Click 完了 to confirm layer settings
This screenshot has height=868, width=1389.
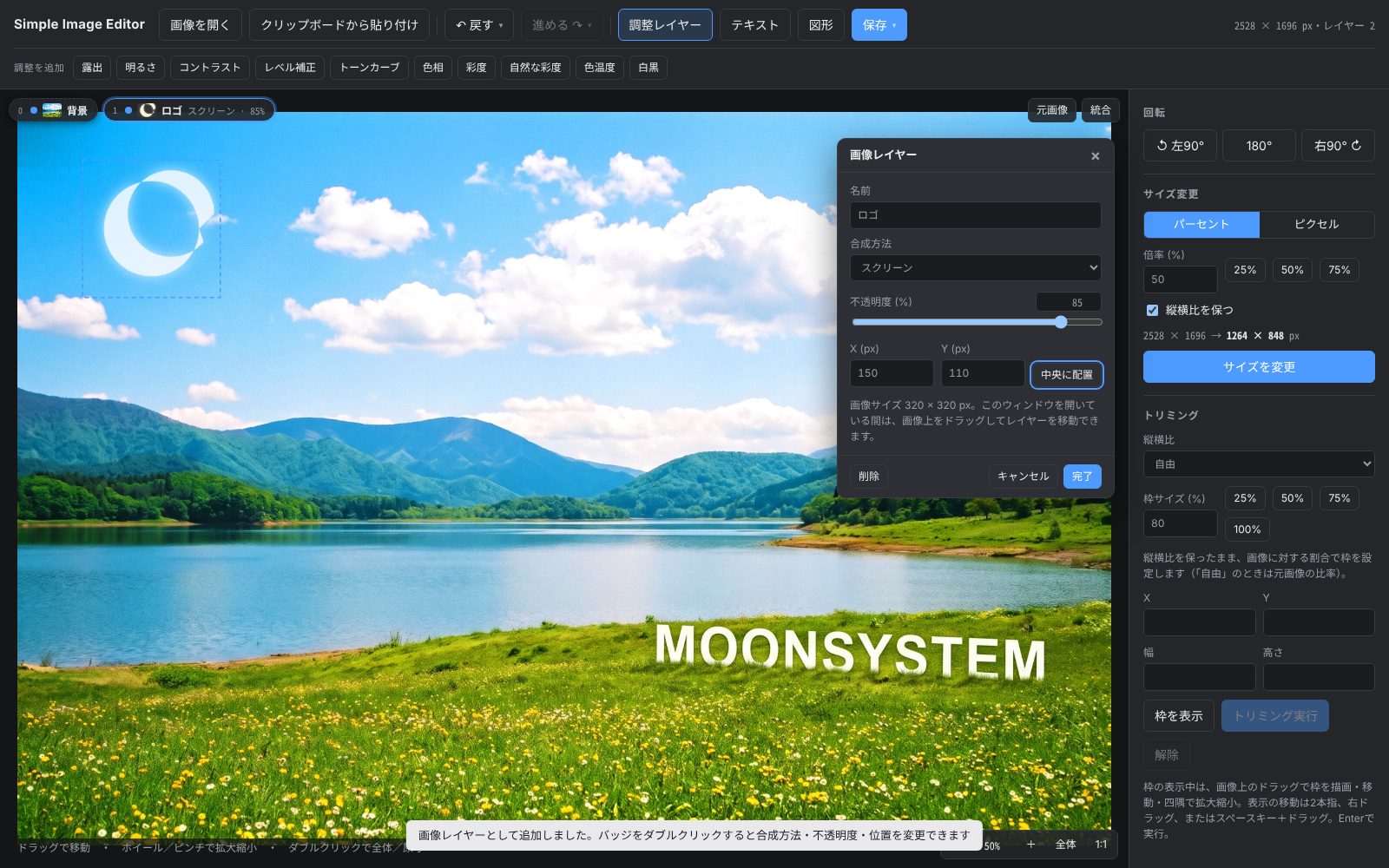point(1083,477)
